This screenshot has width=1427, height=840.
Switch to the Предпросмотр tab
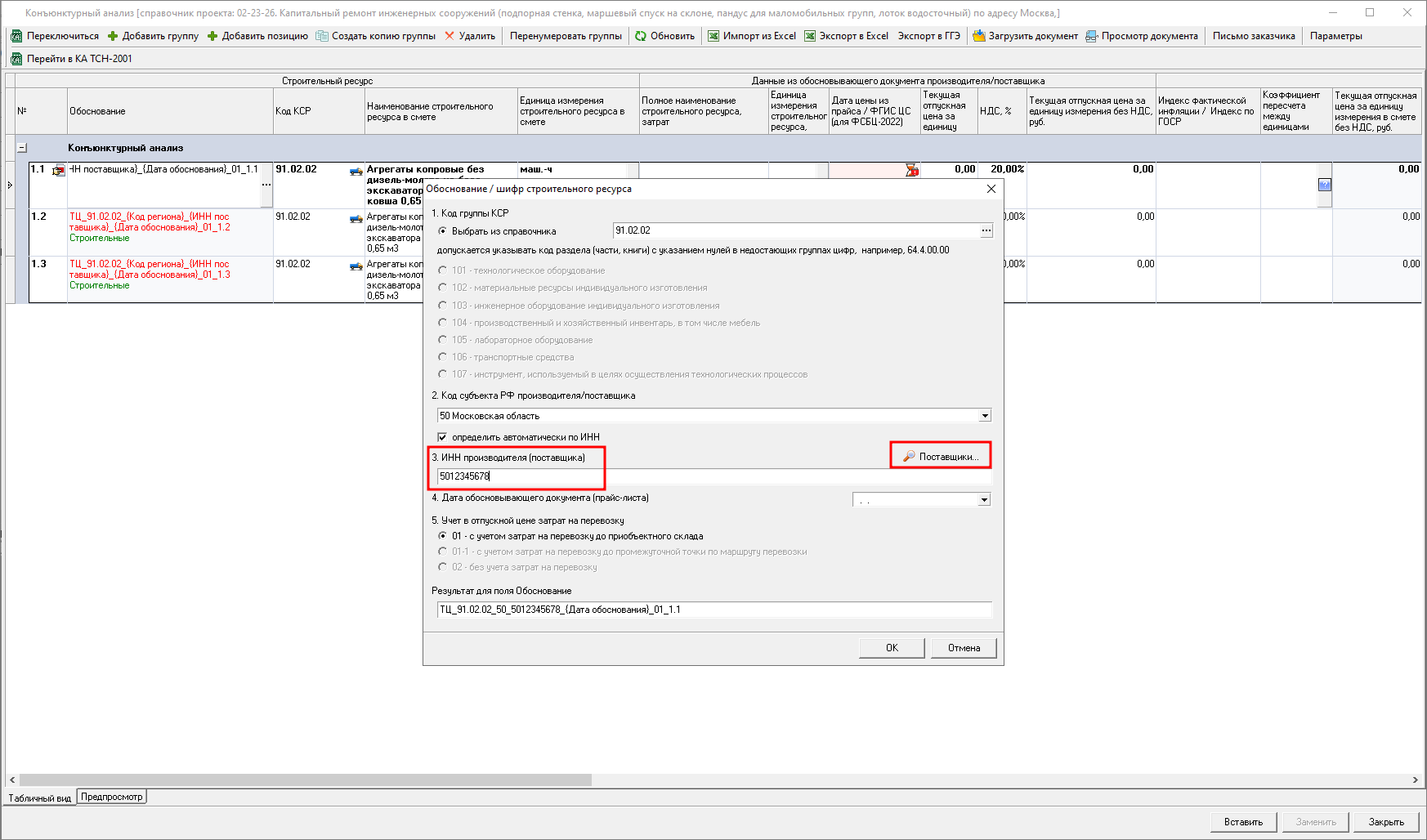pyautogui.click(x=111, y=797)
